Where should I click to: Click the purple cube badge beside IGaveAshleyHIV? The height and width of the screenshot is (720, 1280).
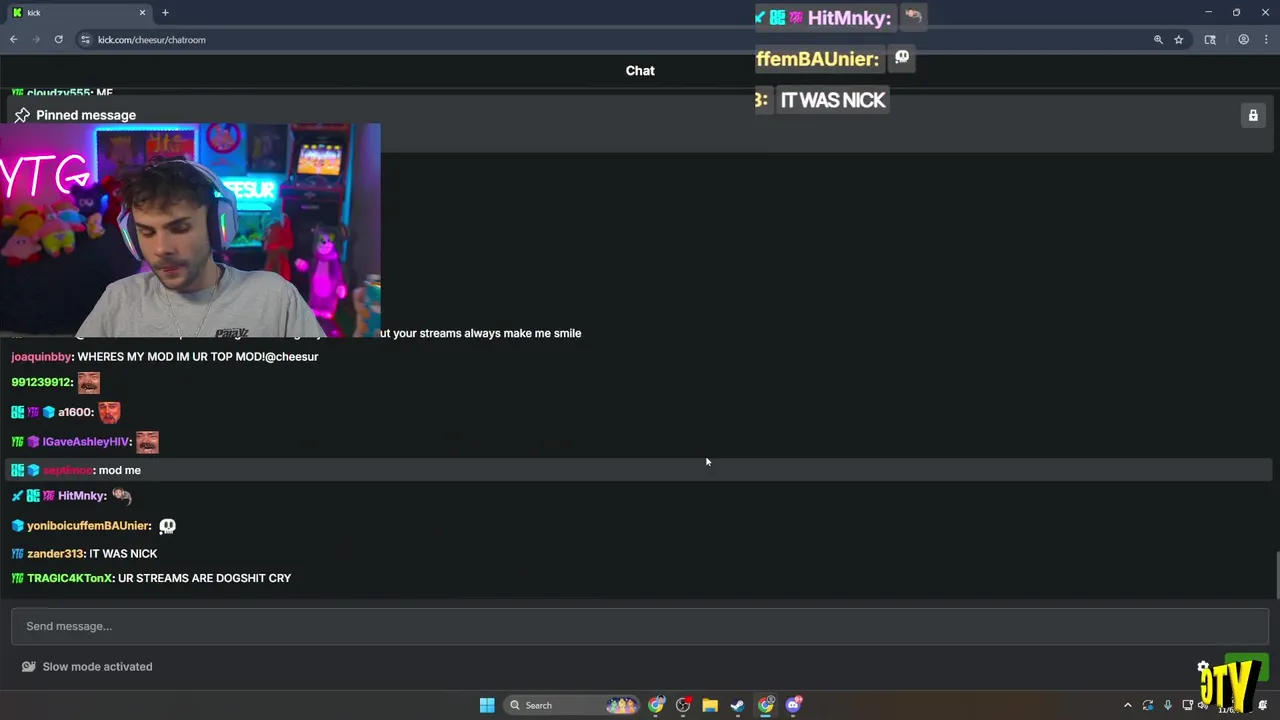(33, 442)
